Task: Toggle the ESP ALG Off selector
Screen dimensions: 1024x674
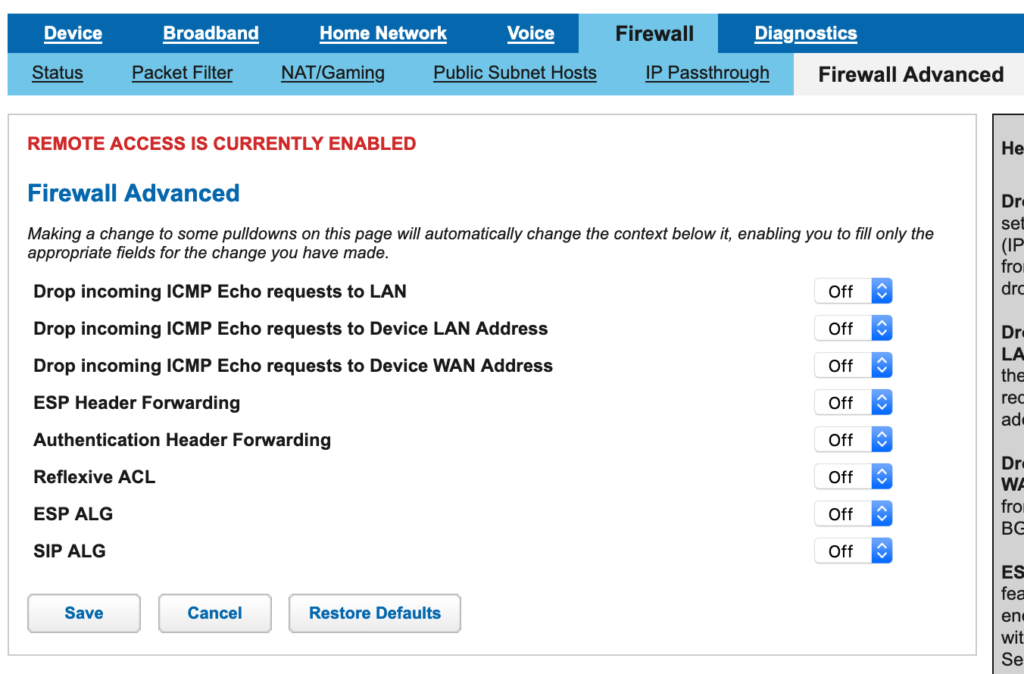Action: click(x=853, y=514)
